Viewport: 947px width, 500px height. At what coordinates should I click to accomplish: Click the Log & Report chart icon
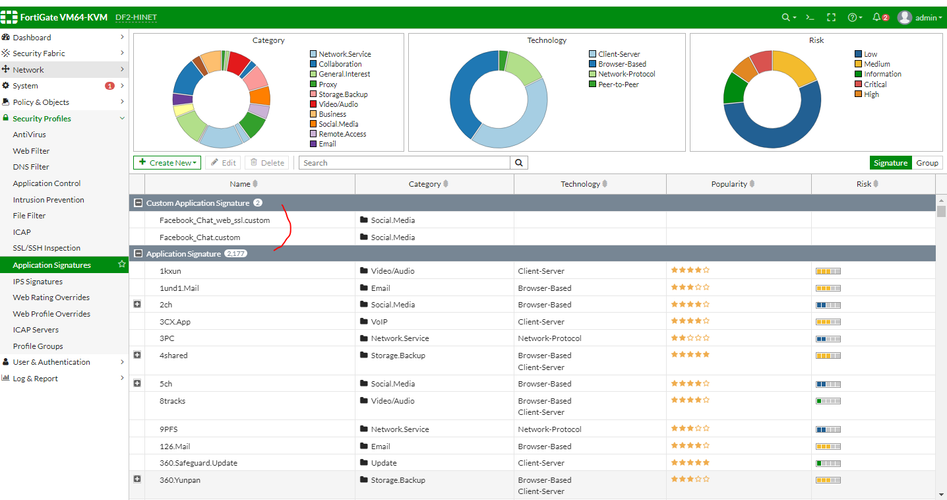5,378
